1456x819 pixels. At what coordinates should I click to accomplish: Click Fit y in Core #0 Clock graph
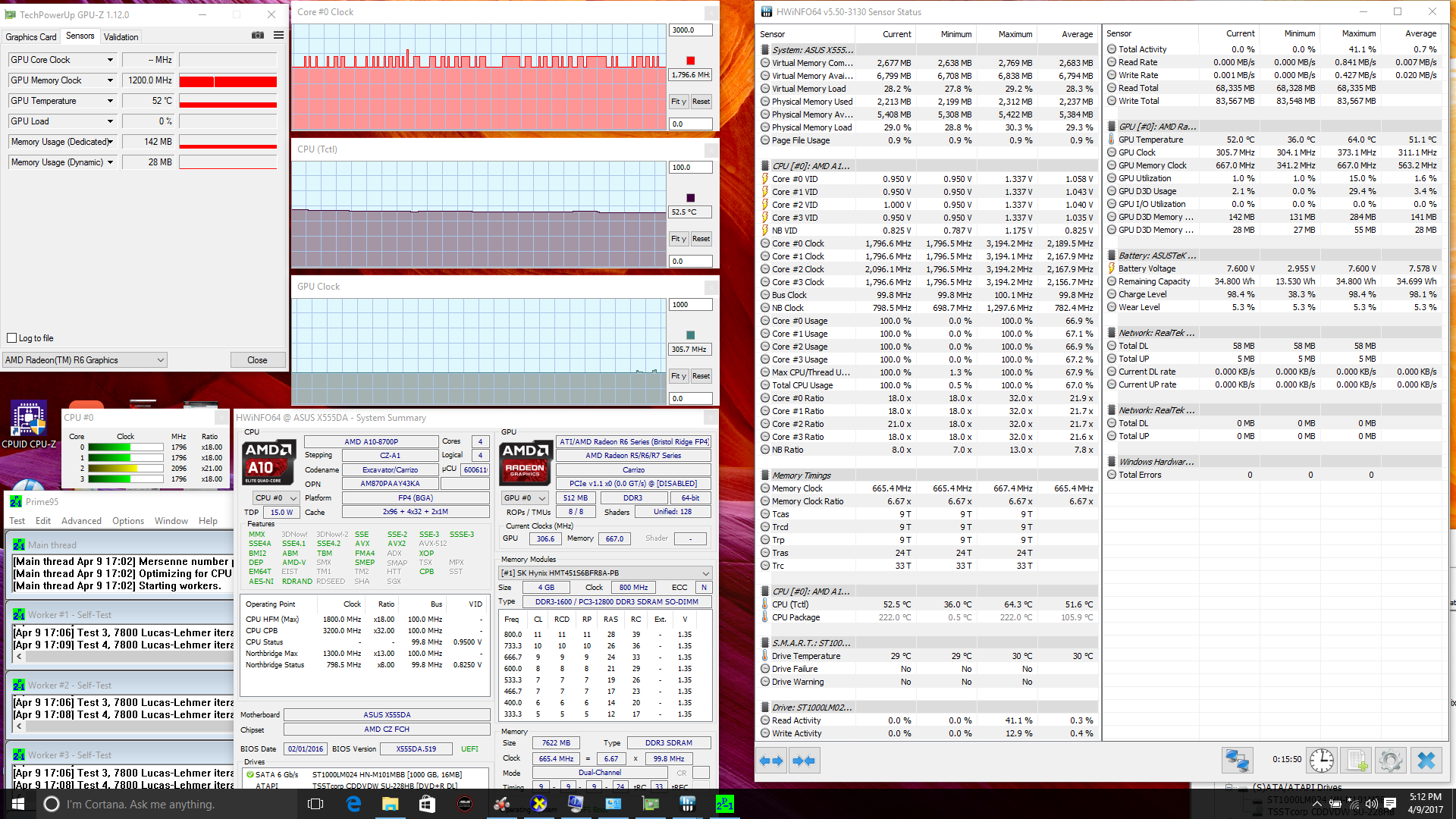point(679,102)
